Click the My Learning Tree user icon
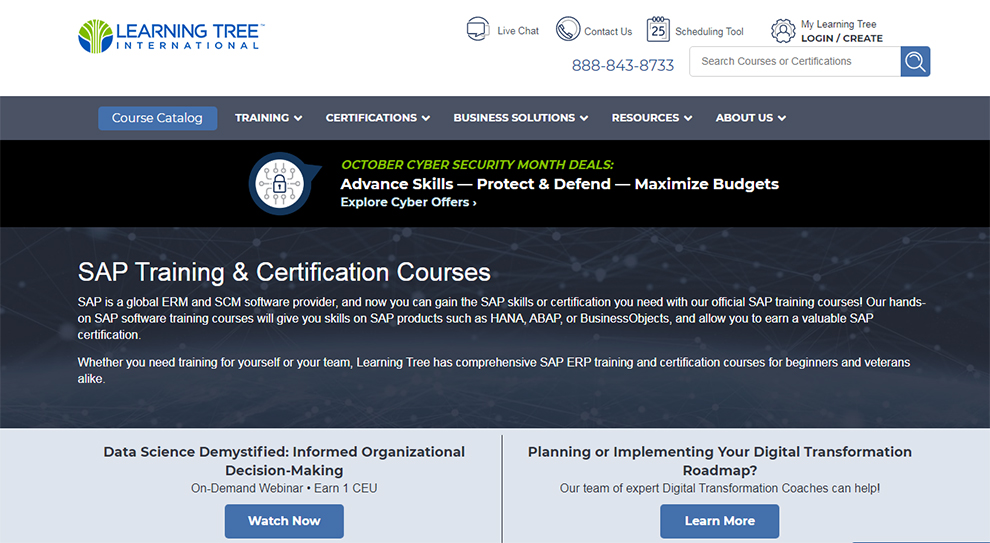Image resolution: width=990 pixels, height=543 pixels. point(783,30)
